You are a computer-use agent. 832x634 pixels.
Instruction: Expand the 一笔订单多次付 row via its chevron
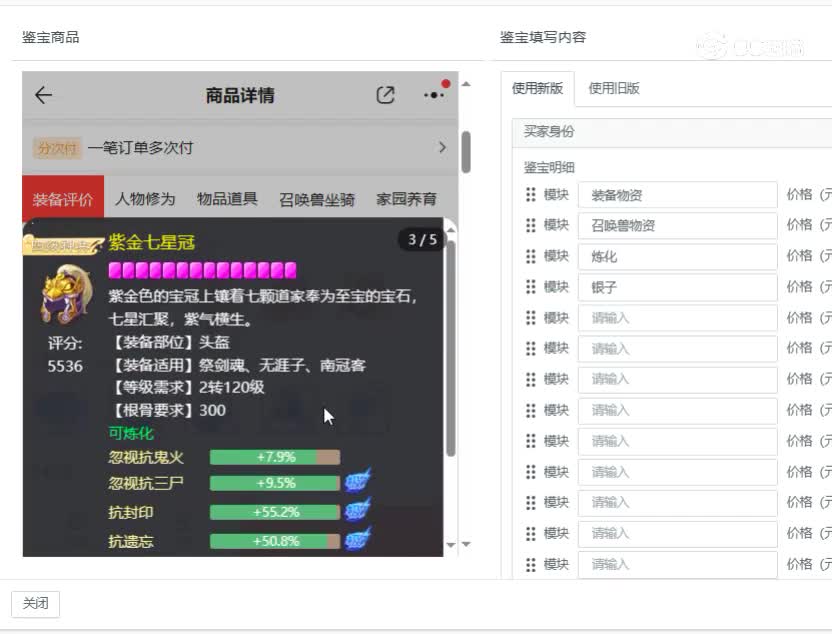coord(441,146)
